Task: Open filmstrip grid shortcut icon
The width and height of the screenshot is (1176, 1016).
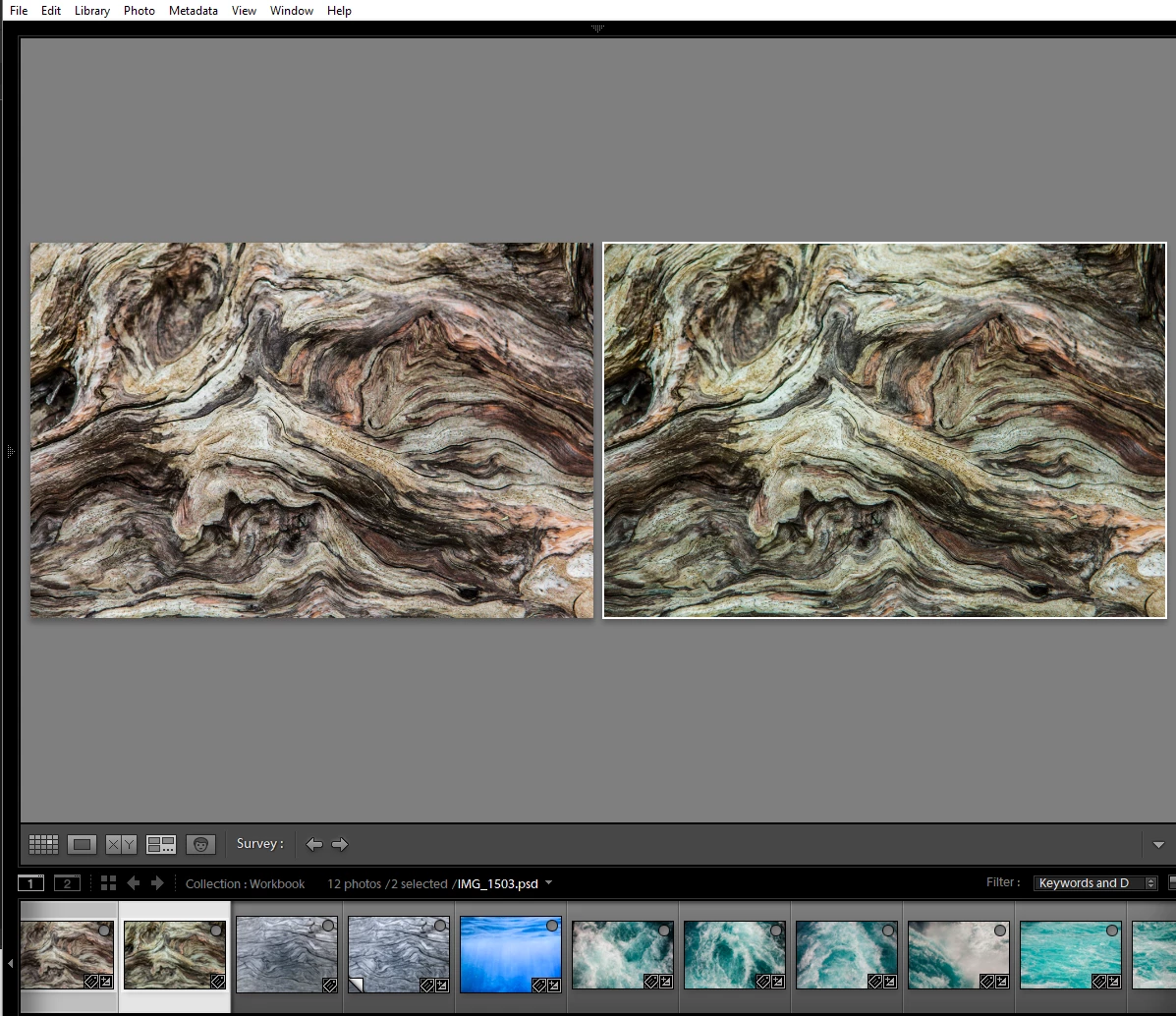Action: coord(108,883)
